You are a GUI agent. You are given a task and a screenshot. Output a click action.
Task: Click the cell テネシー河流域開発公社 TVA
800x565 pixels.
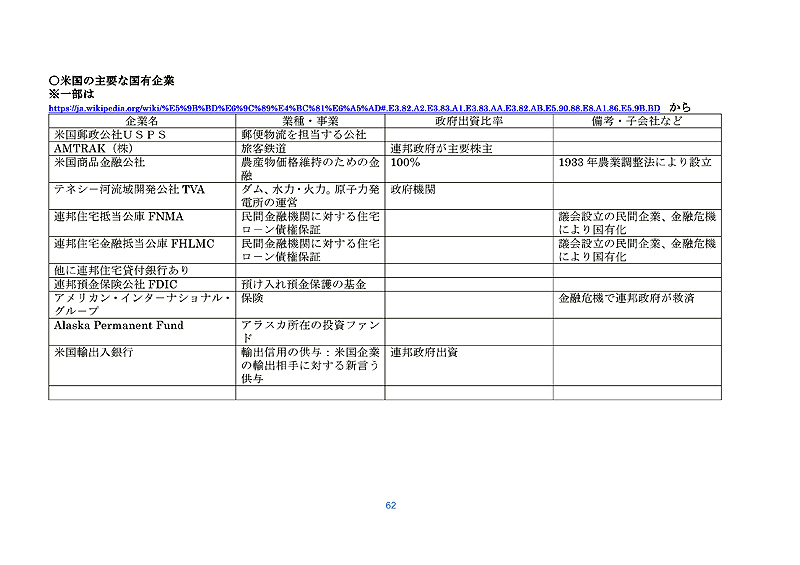coord(142,196)
